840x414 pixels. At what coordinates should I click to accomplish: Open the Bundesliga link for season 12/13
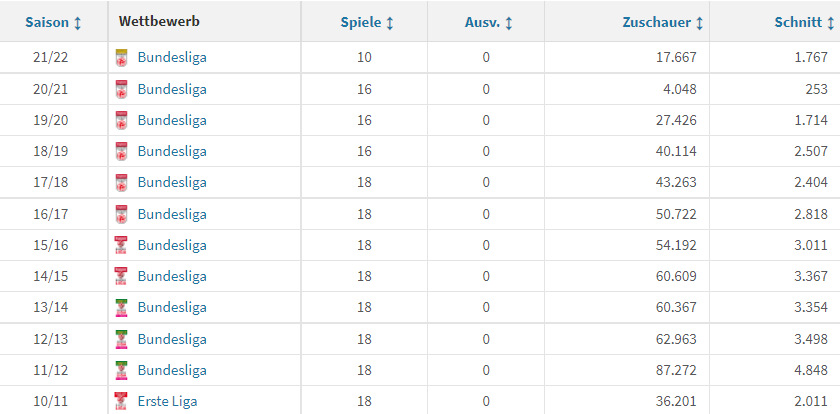[172, 339]
